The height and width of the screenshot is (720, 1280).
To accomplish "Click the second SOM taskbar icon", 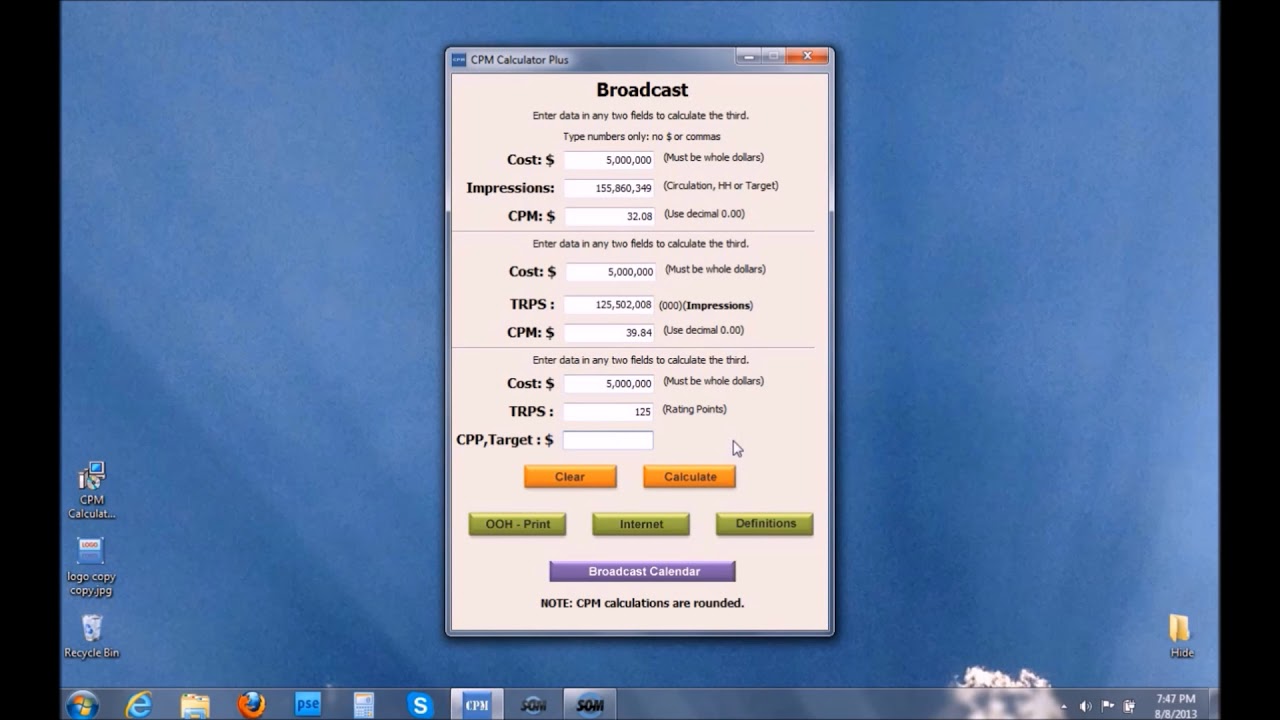I will point(590,705).
